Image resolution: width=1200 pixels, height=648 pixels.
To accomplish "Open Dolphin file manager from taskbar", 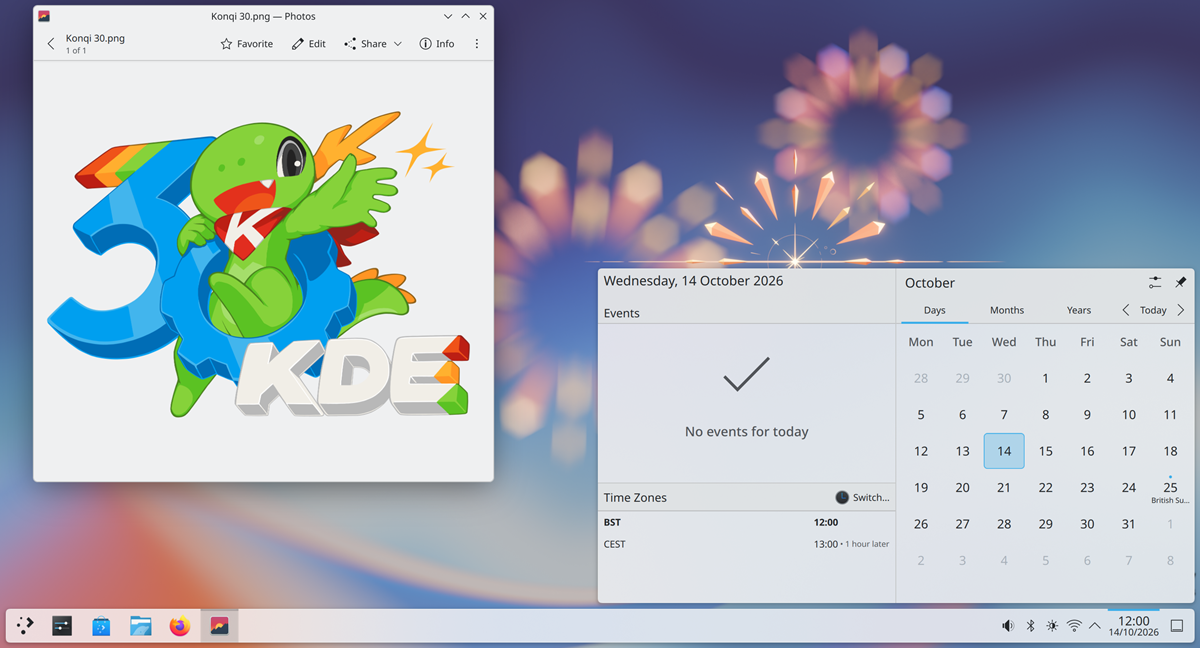I will pos(140,626).
